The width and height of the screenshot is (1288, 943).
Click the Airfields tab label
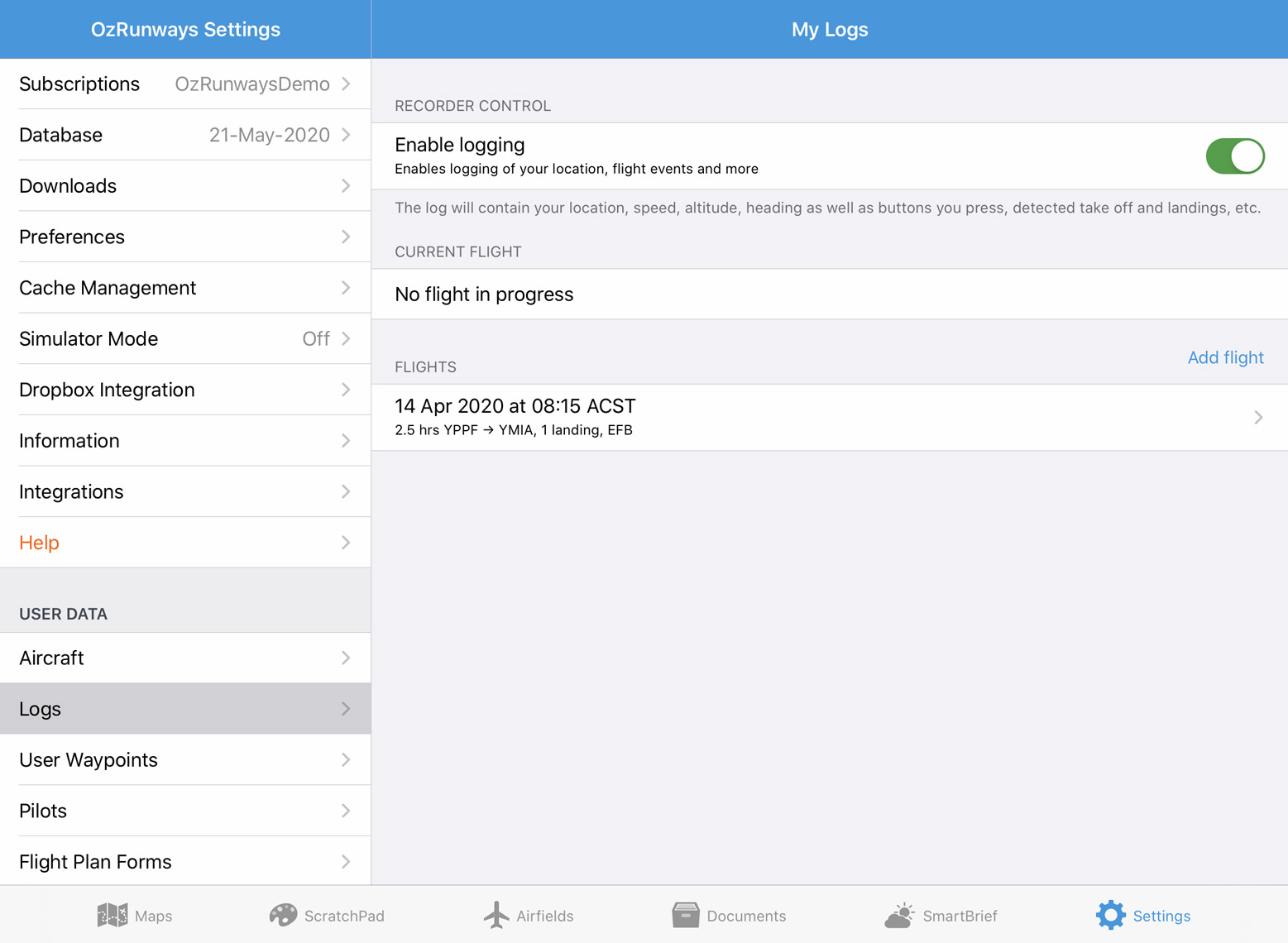coord(544,916)
